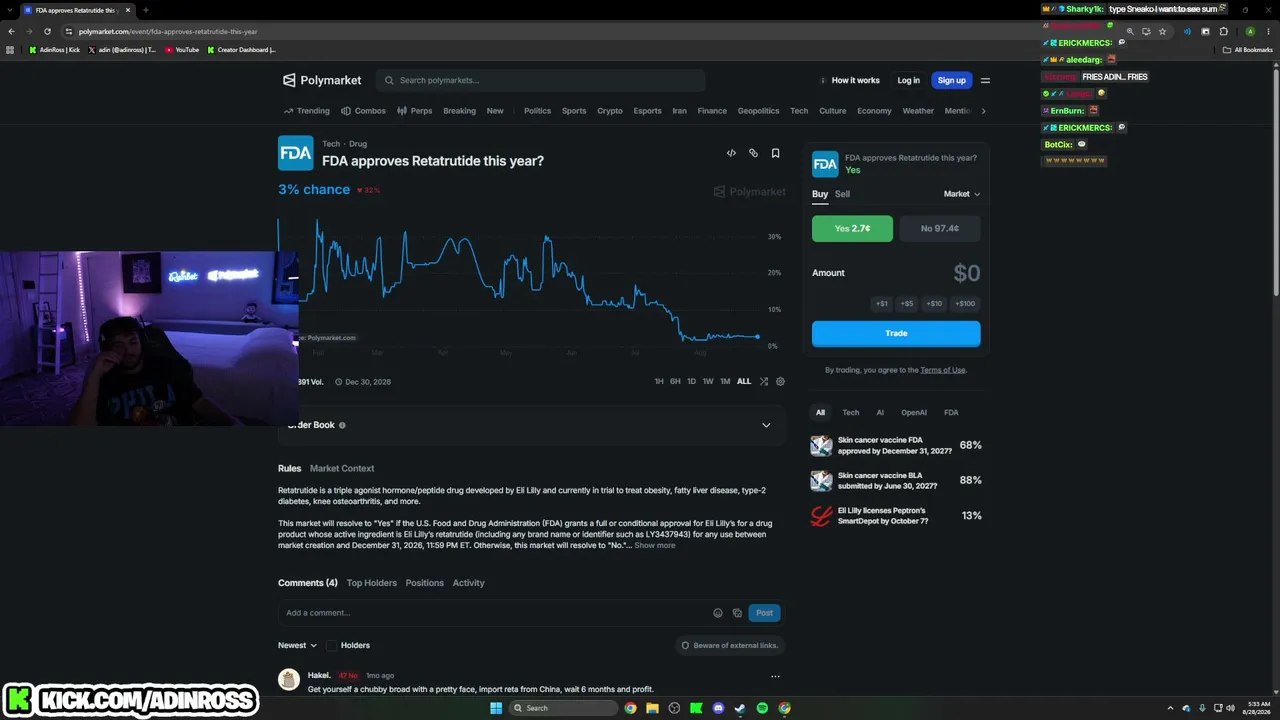Open the hamburger menu next to Sign up
Screen dimensions: 1280x720
[x=985, y=80]
